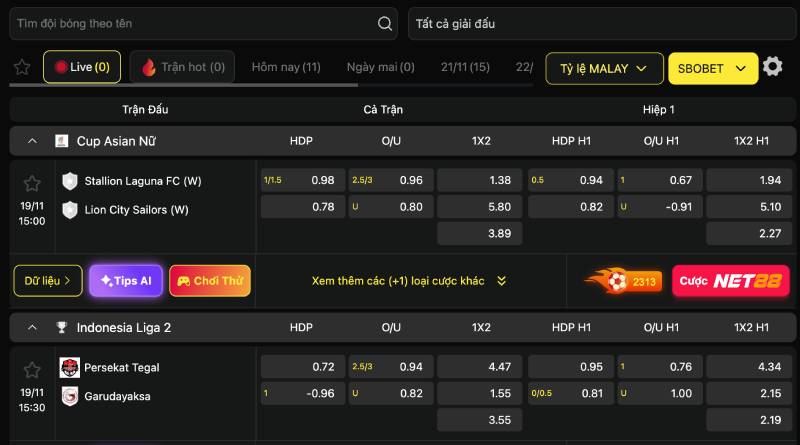Open the settings gear icon

point(772,67)
